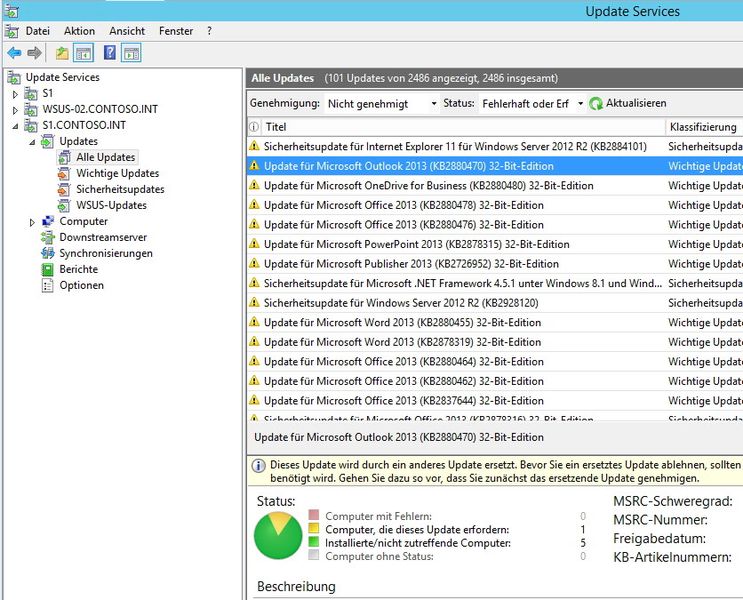This screenshot has height=600, width=743.
Task: Click the WSUS-Updates view icon
Action: click(64, 206)
